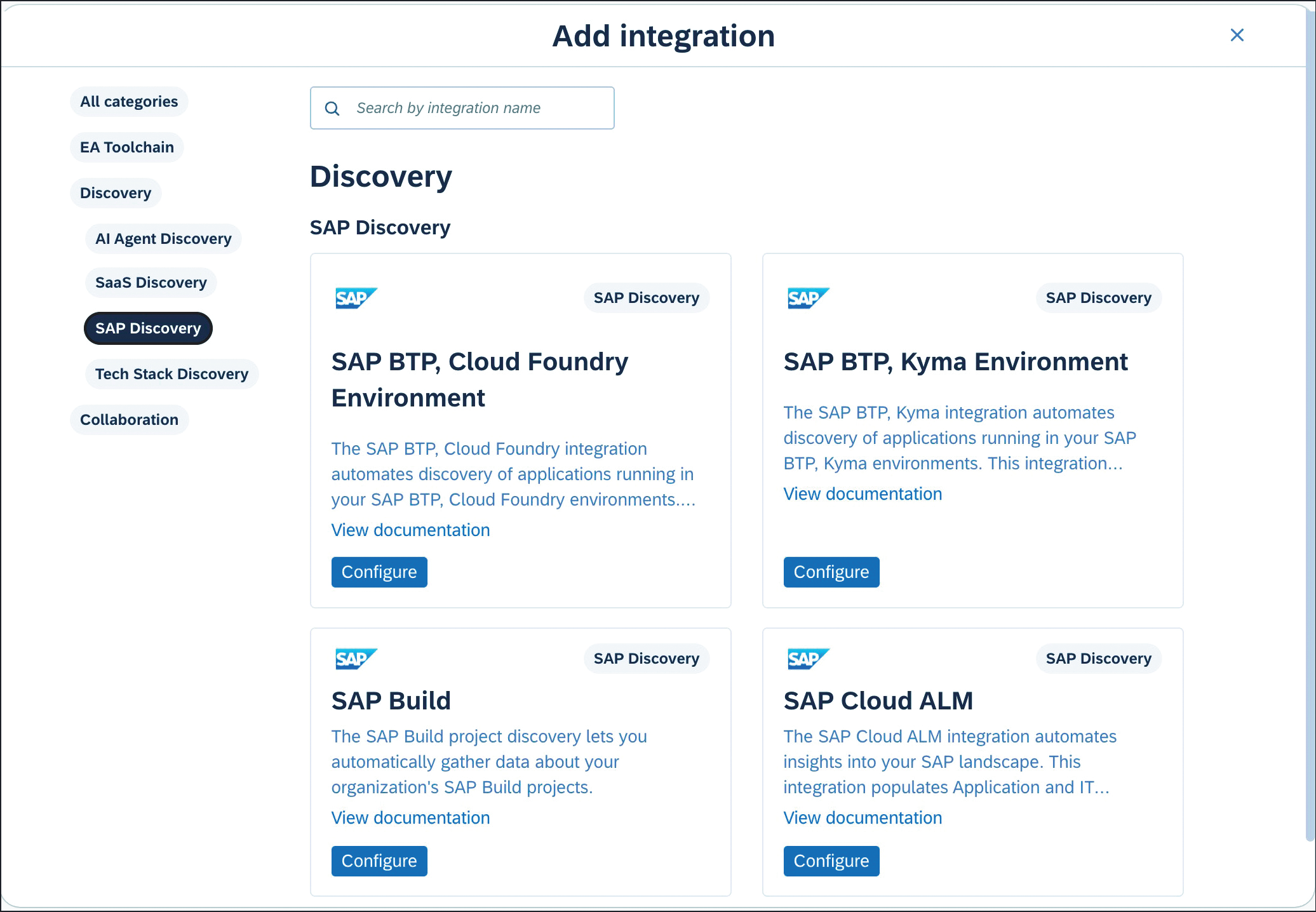
Task: Click the Cloud Foundry description text
Action: (x=513, y=474)
